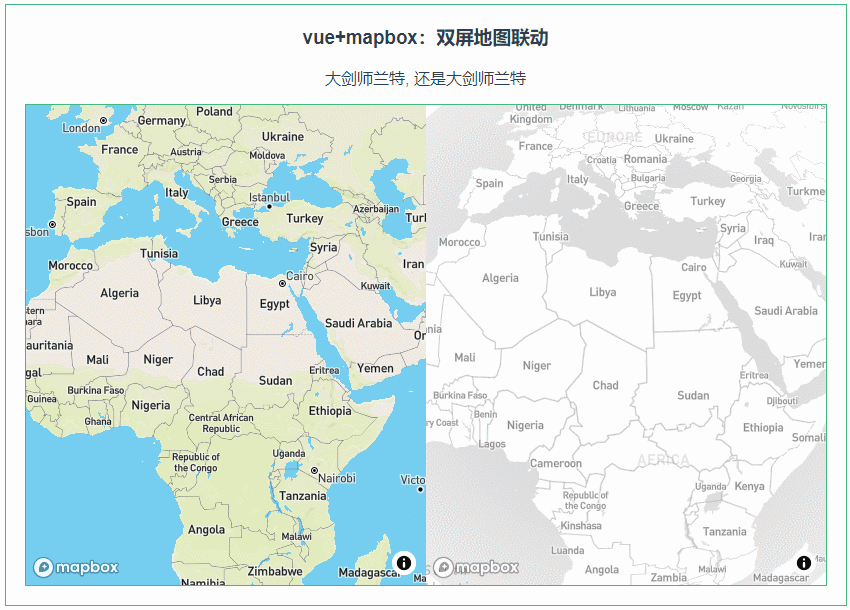Click the 'Ghana' map label
The width and height of the screenshot is (850, 610).
tap(98, 421)
